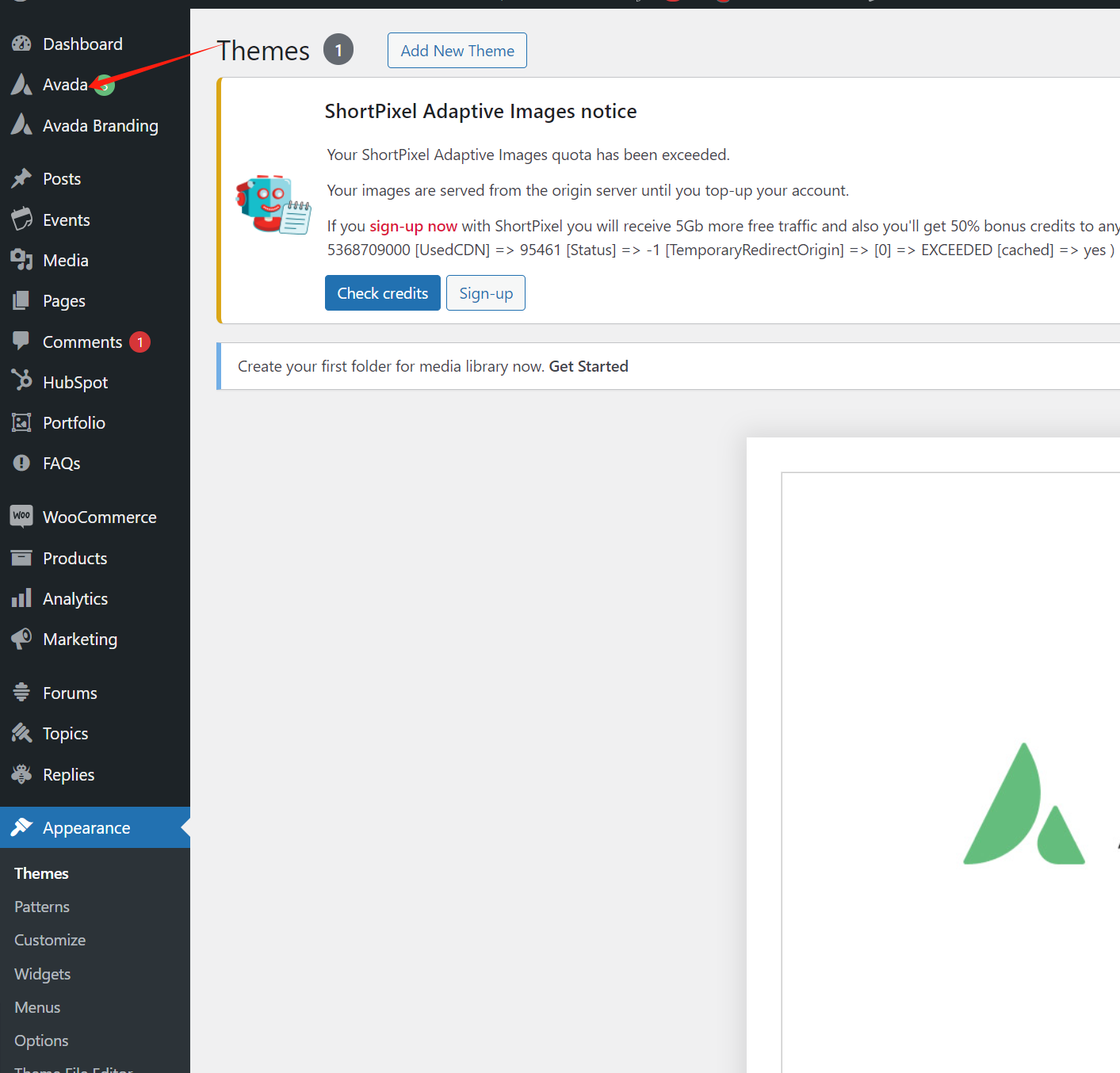Screen dimensions: 1120x1073
Task: Click the Forums hive icon
Action: pyautogui.click(x=21, y=693)
